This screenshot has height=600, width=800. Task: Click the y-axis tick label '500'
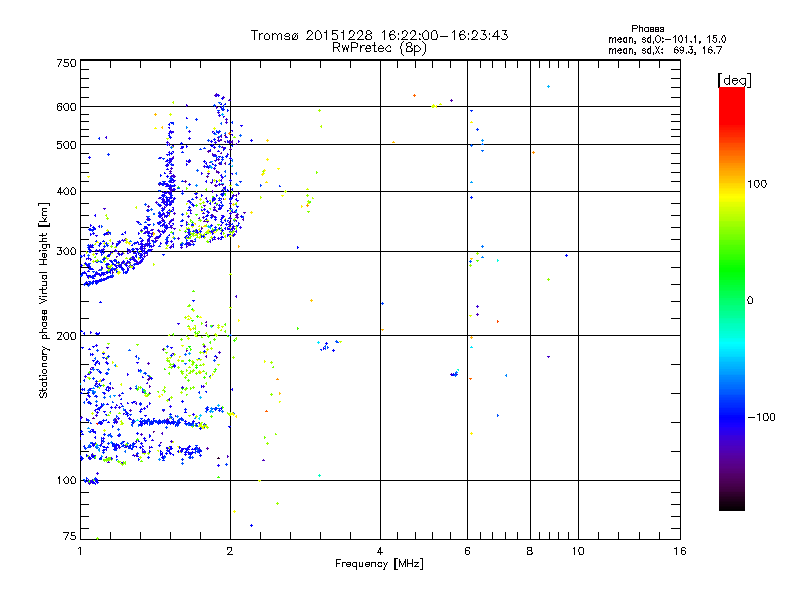(66, 145)
